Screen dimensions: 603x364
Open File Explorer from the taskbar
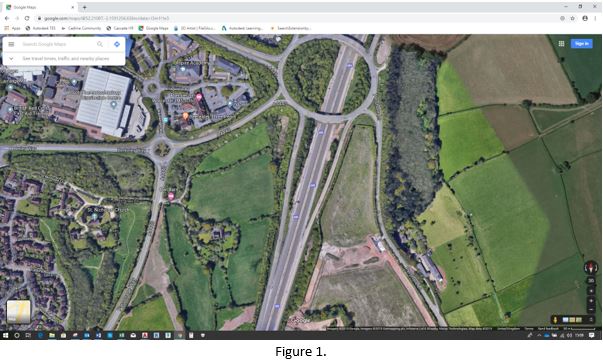coord(52,335)
